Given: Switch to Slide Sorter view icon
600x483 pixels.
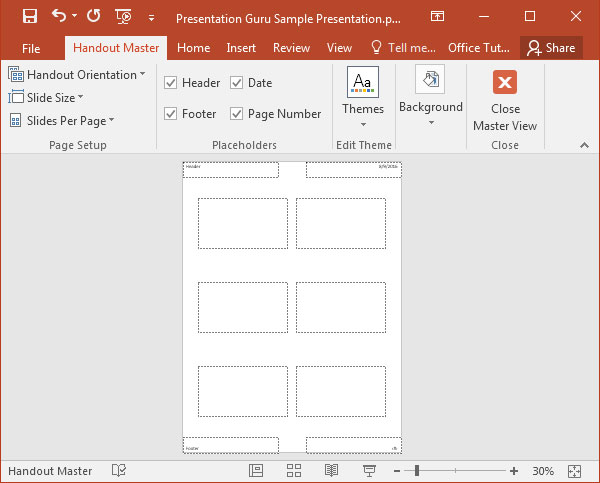Looking at the screenshot, I should (x=294, y=471).
